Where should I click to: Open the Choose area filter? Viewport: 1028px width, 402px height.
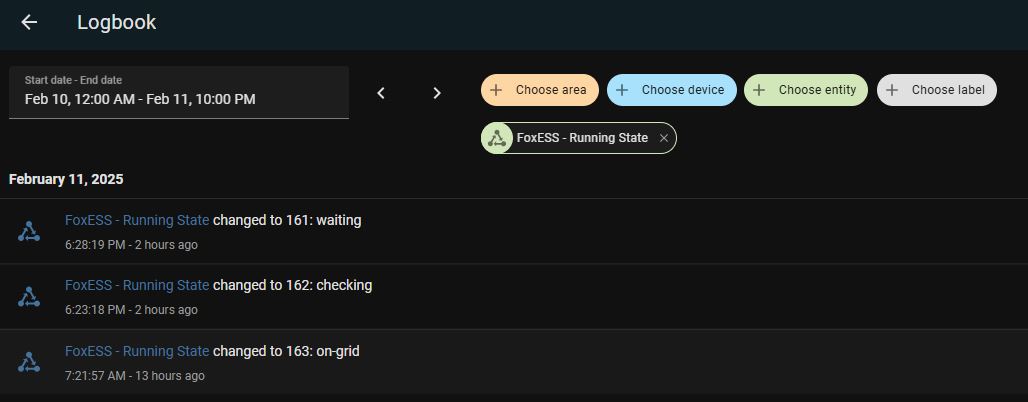540,90
